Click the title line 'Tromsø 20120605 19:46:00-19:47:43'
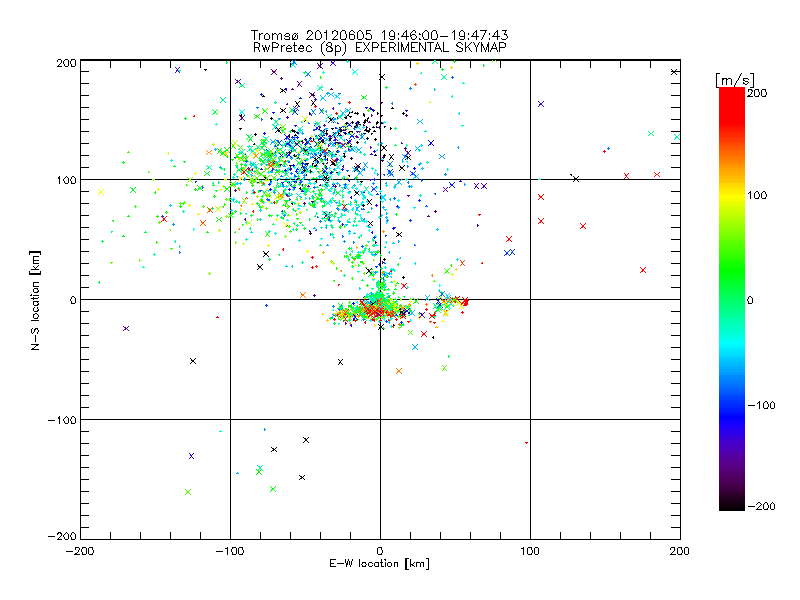The height and width of the screenshot is (600, 800). coord(379,35)
